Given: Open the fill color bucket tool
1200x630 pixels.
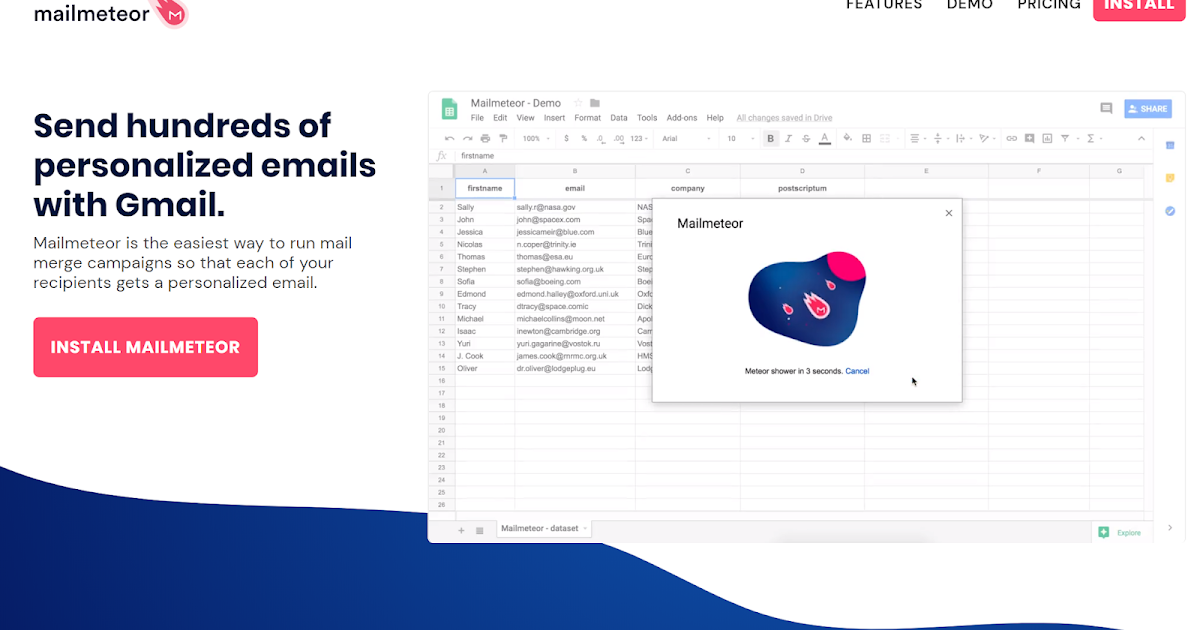Looking at the screenshot, I should pos(848,138).
